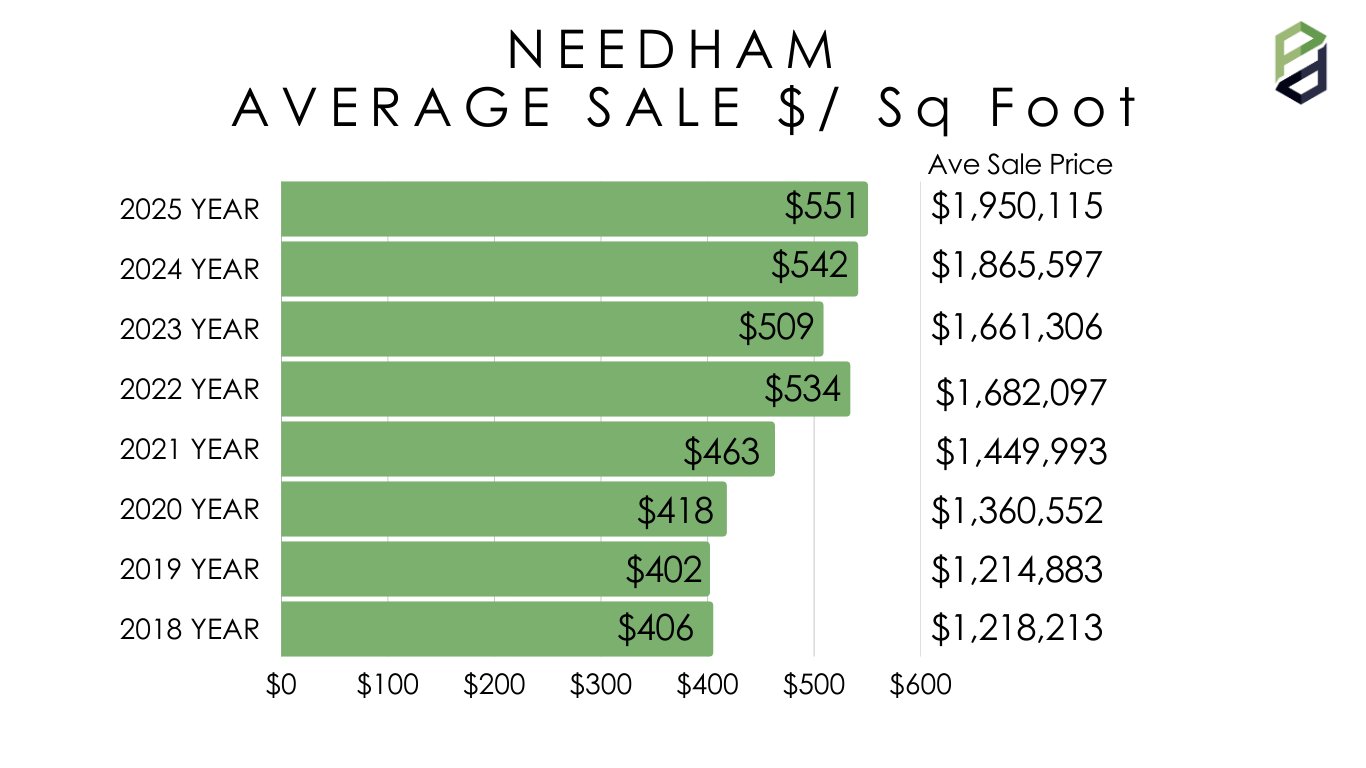Select the Ave Sale Price heading

pos(1020,164)
